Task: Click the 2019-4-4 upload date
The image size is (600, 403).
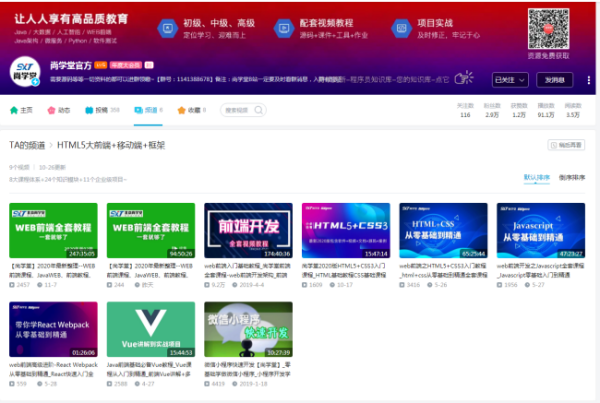Action: click(x=252, y=285)
